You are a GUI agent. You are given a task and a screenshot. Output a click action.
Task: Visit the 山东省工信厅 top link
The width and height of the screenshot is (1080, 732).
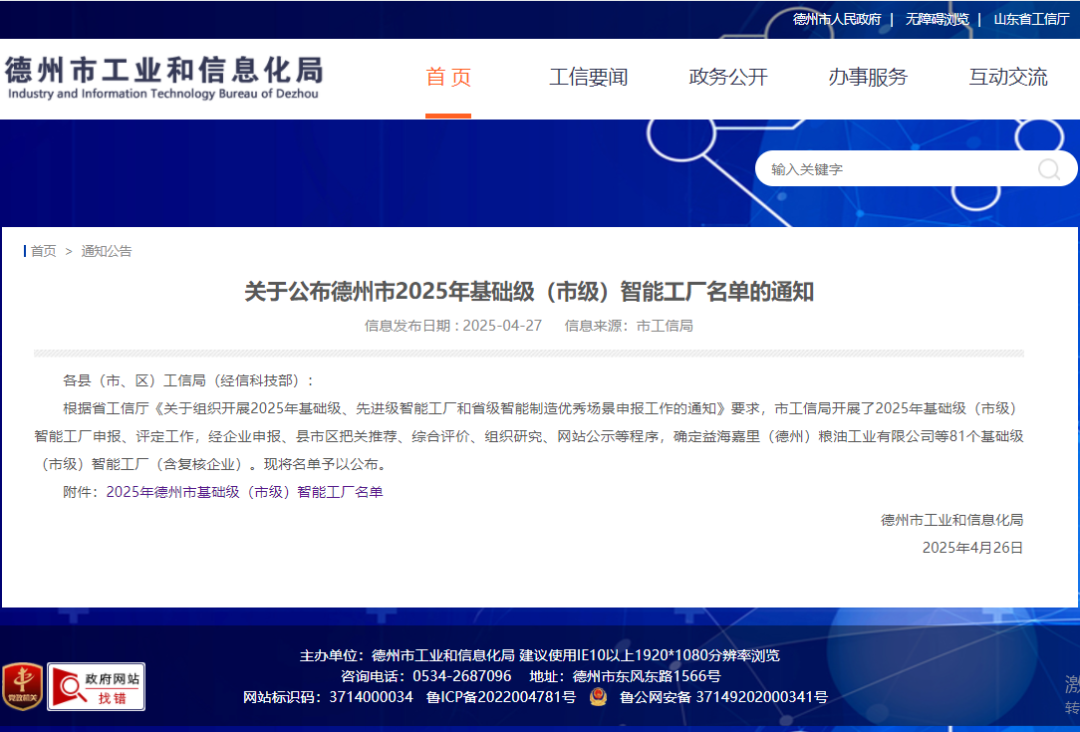click(x=1031, y=19)
